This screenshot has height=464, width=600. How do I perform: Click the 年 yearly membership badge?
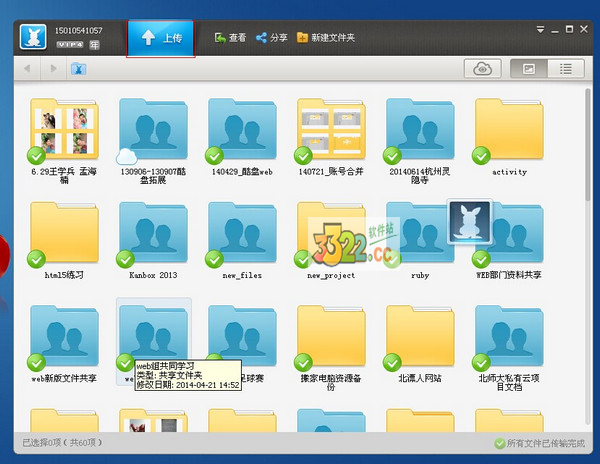tap(94, 45)
